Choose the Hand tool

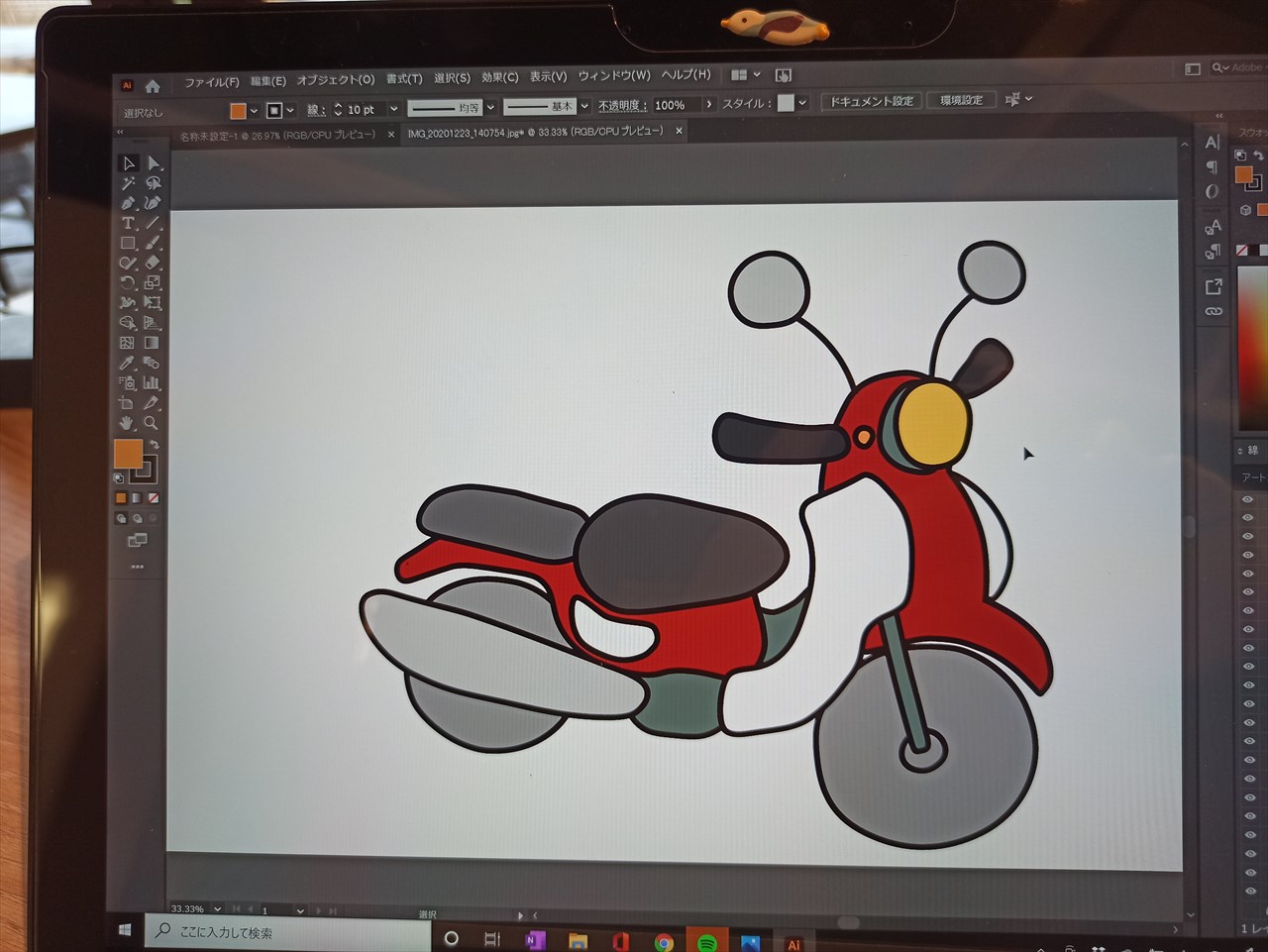127,423
